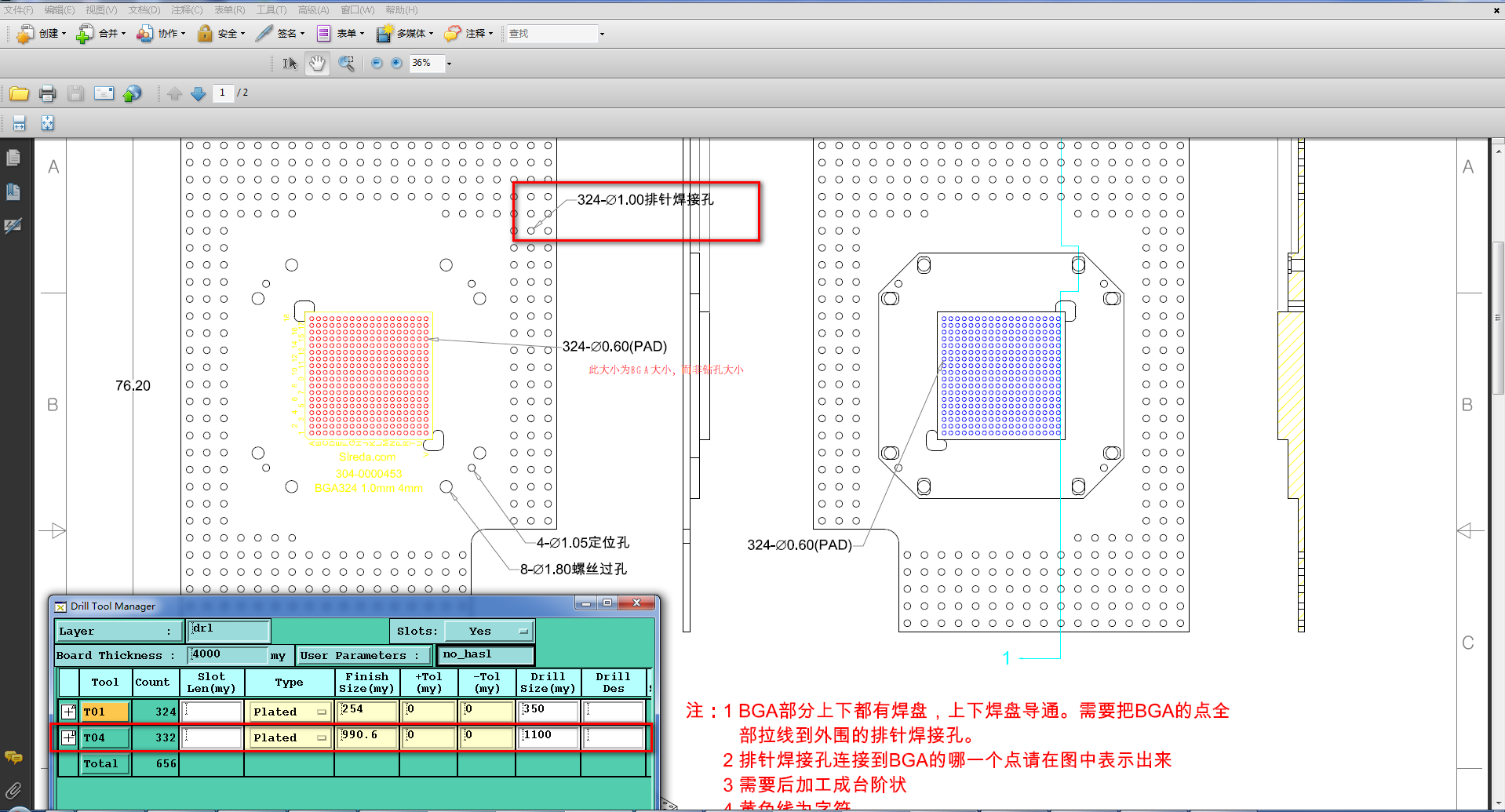1505x812 pixels.
Task: Click the Layer button in Drill Tool Manager
Action: [119, 631]
